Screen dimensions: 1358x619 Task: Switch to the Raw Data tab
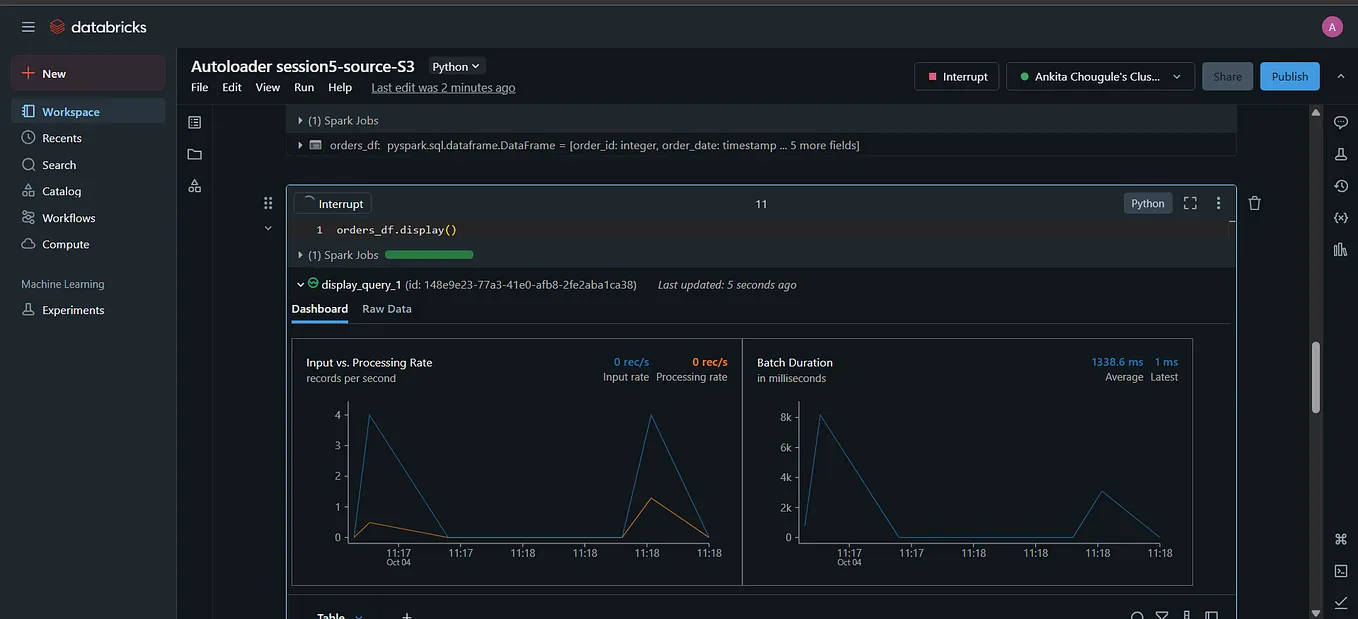pyautogui.click(x=387, y=308)
